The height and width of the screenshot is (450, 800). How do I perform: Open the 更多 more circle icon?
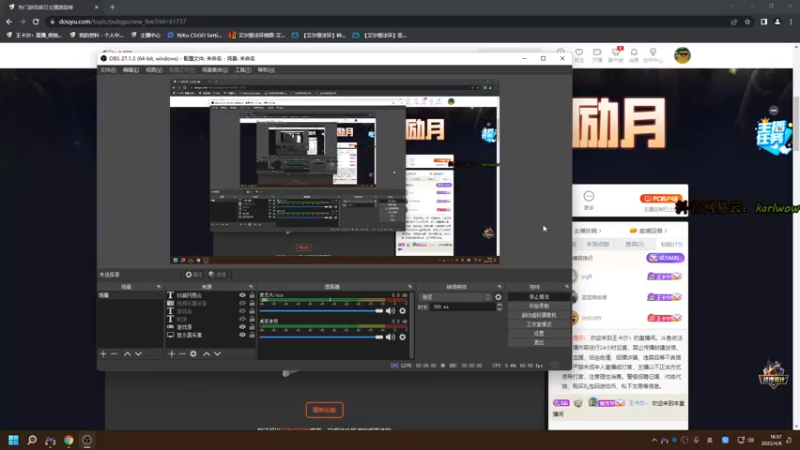(x=589, y=196)
